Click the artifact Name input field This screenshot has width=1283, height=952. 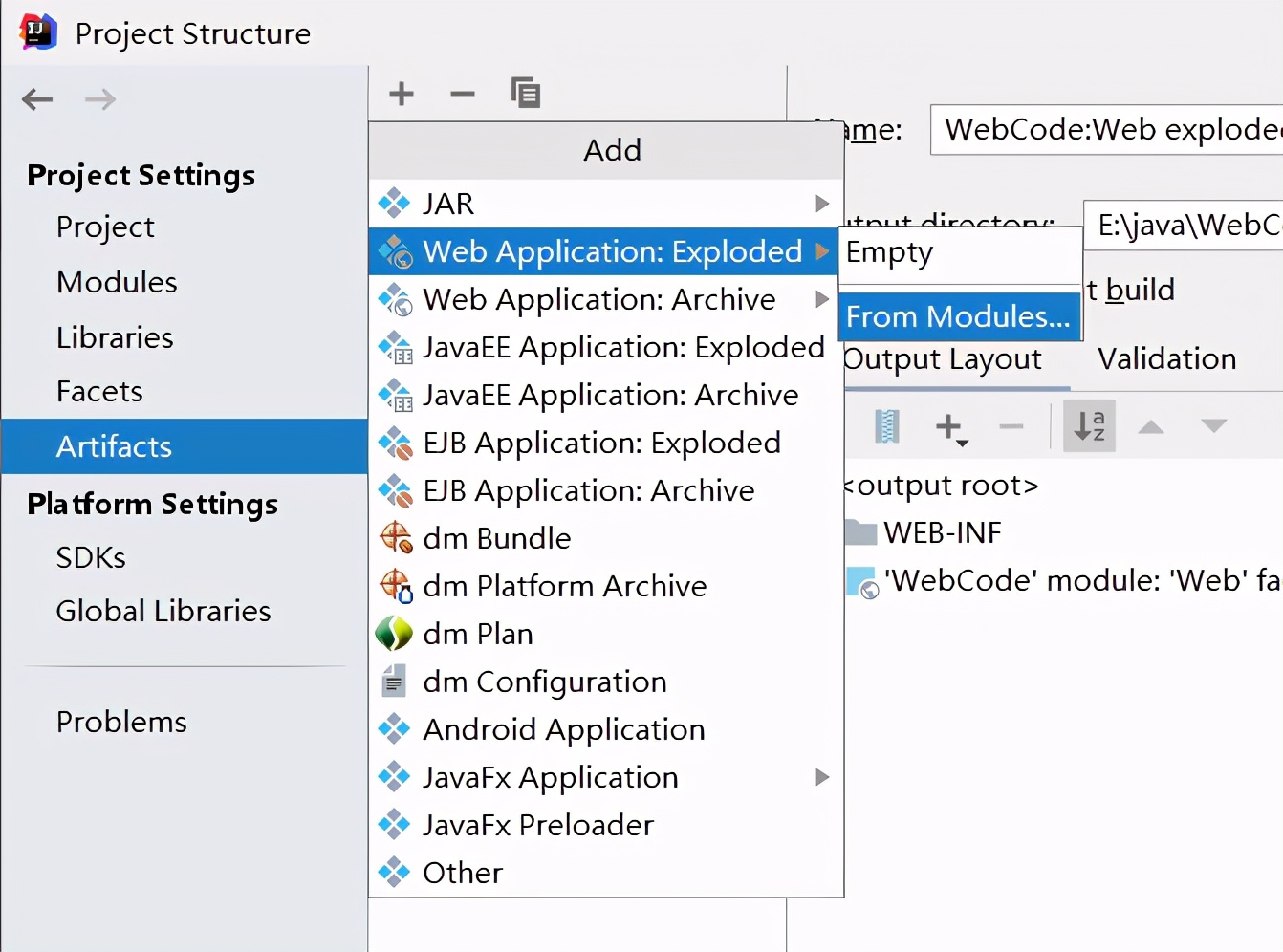pyautogui.click(x=1107, y=129)
